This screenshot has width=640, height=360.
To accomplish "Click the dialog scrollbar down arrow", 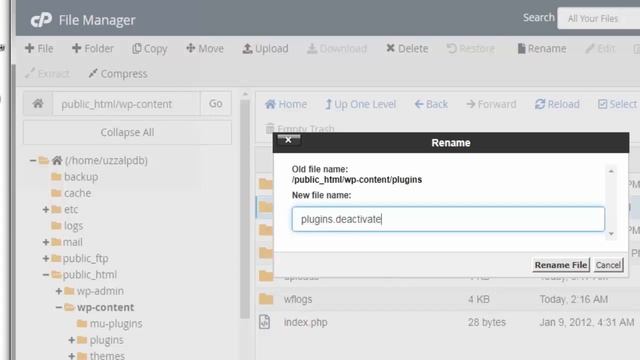I will (x=611, y=233).
